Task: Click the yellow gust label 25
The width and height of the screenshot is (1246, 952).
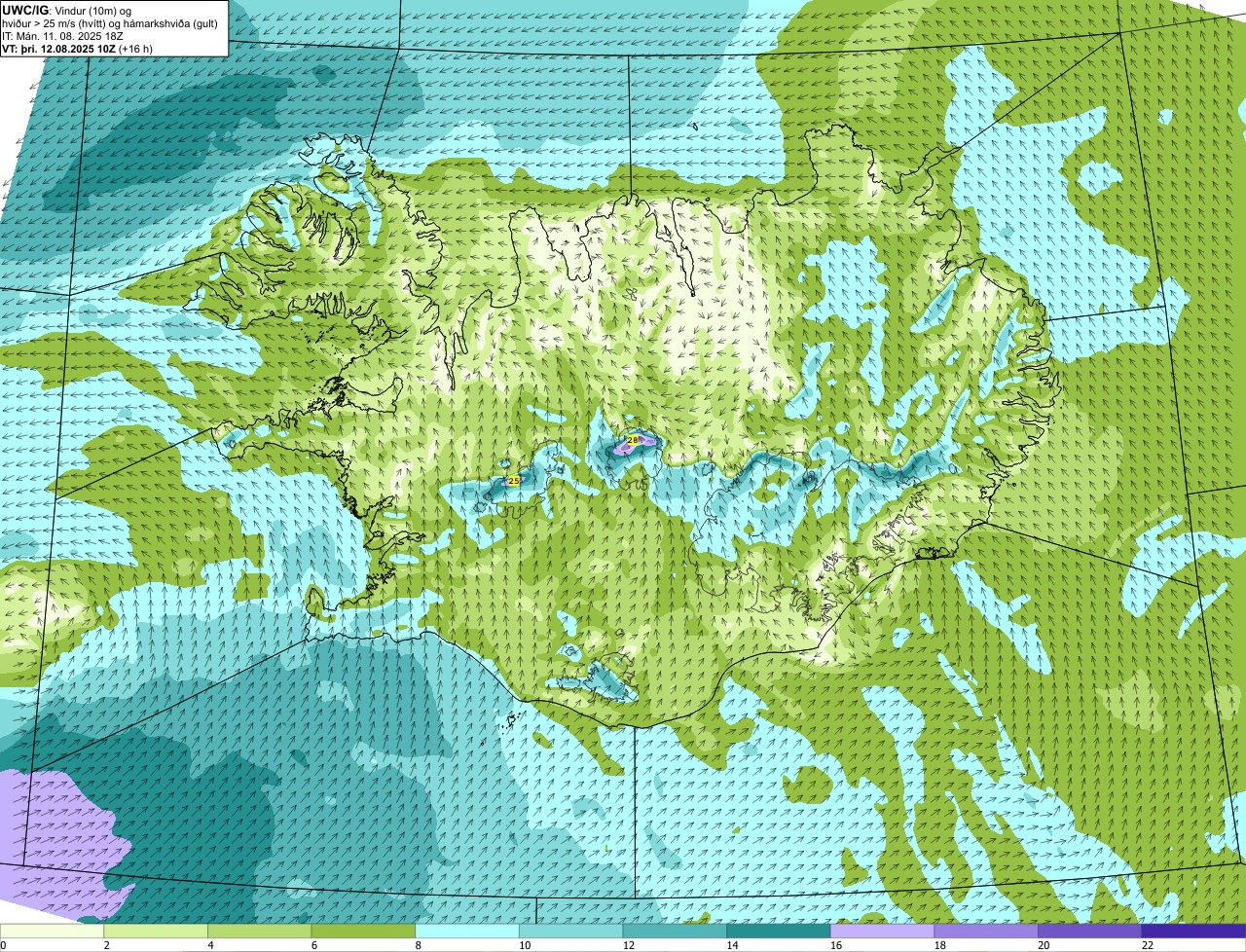Action: coord(514,481)
